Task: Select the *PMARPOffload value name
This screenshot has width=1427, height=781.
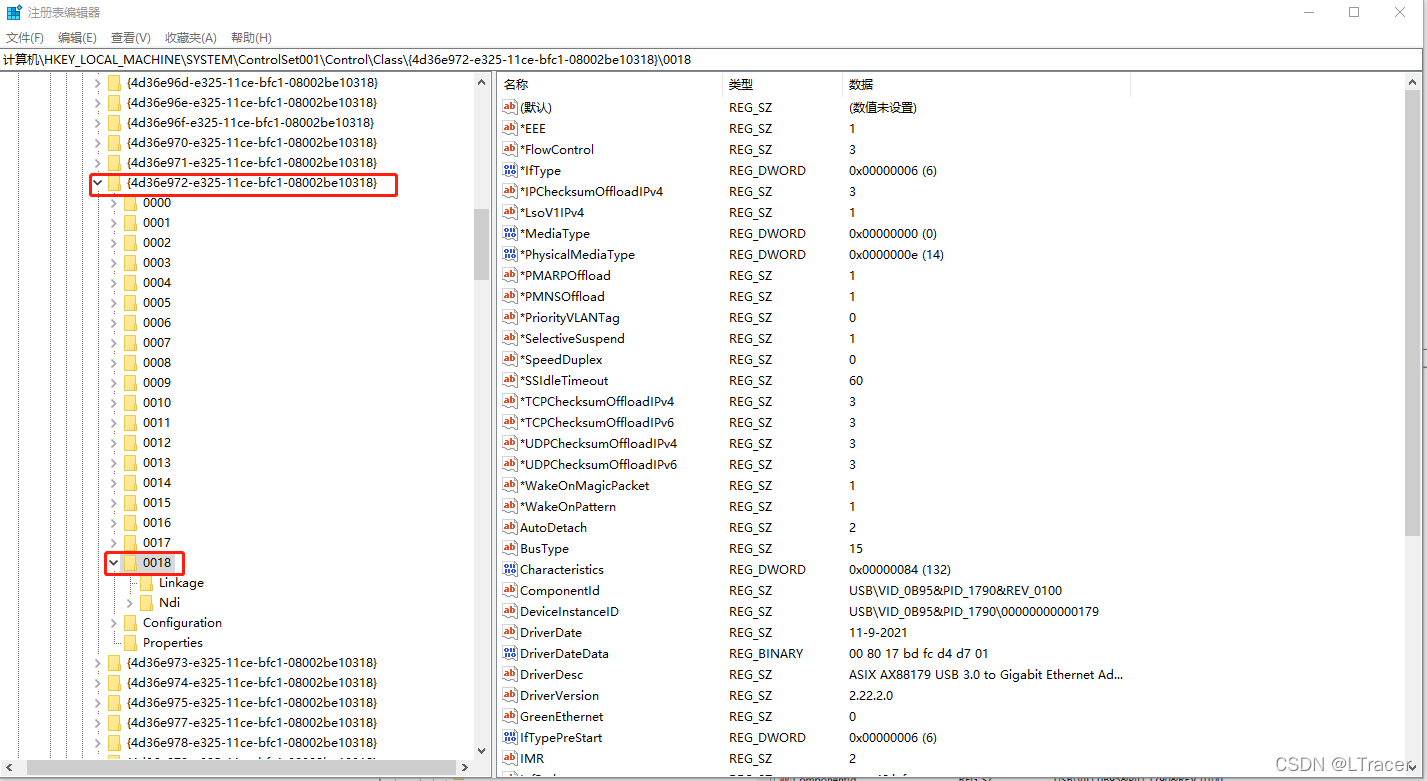Action: click(565, 275)
